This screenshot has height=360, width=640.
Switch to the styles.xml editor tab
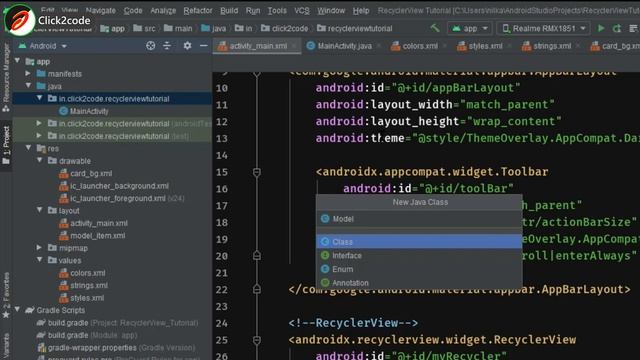point(484,46)
